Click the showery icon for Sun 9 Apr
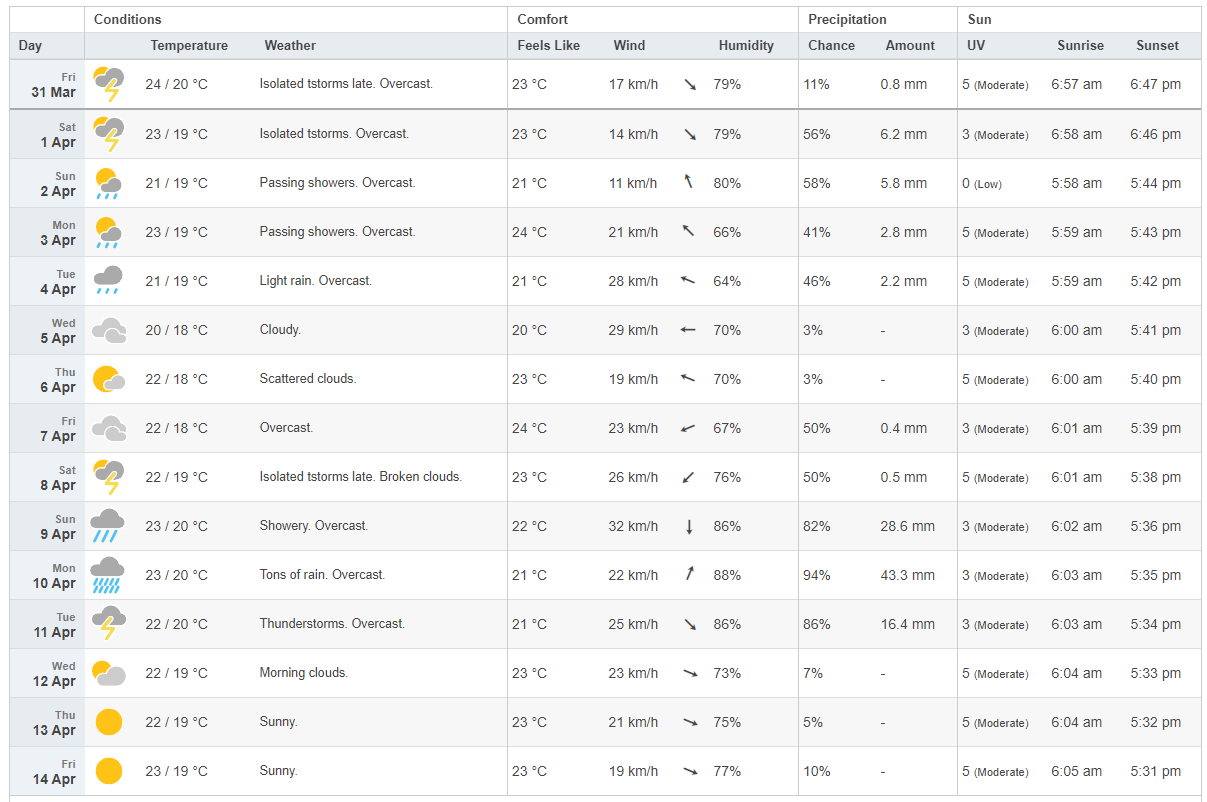 click(x=108, y=526)
